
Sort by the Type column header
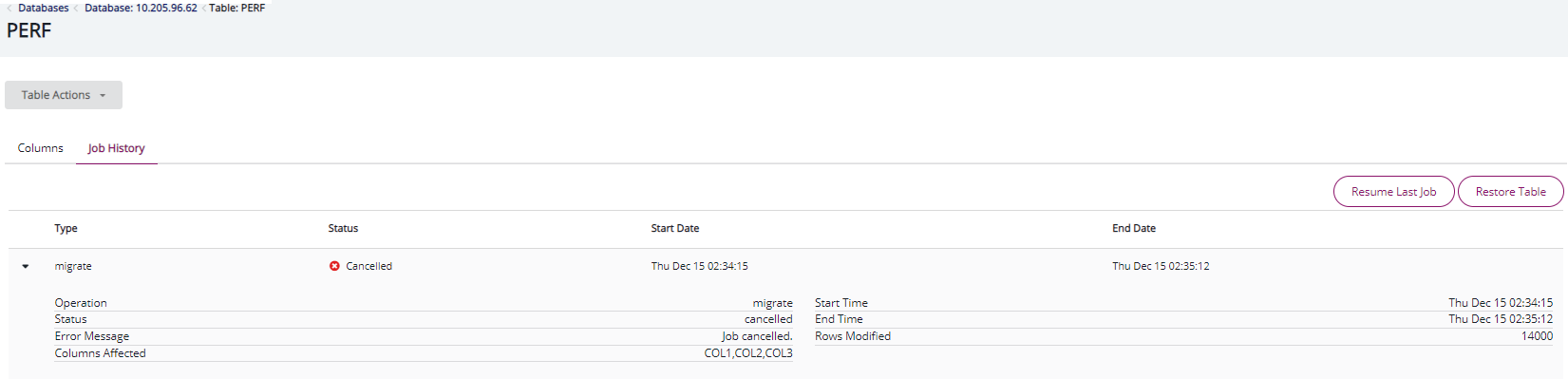pos(66,229)
